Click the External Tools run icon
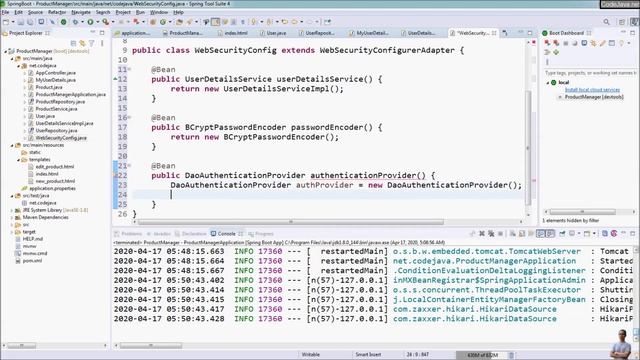Screen dimensions: 640x360 click(x=105, y=22)
